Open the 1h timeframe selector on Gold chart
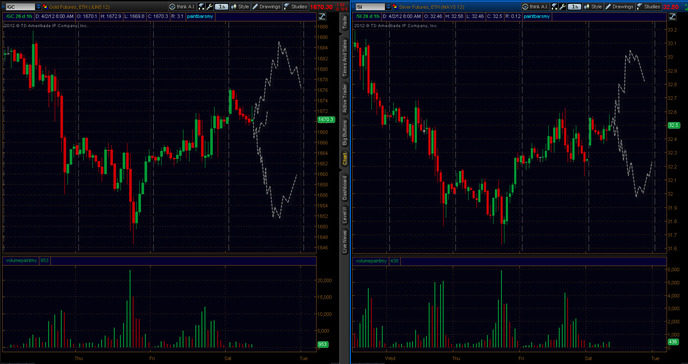The height and width of the screenshot is (364, 688). 221,7
